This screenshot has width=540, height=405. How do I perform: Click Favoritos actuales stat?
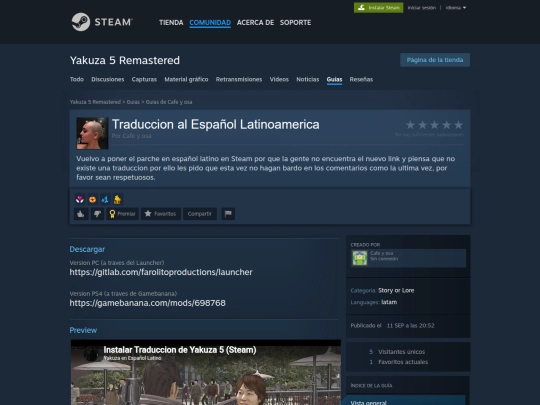pos(403,362)
